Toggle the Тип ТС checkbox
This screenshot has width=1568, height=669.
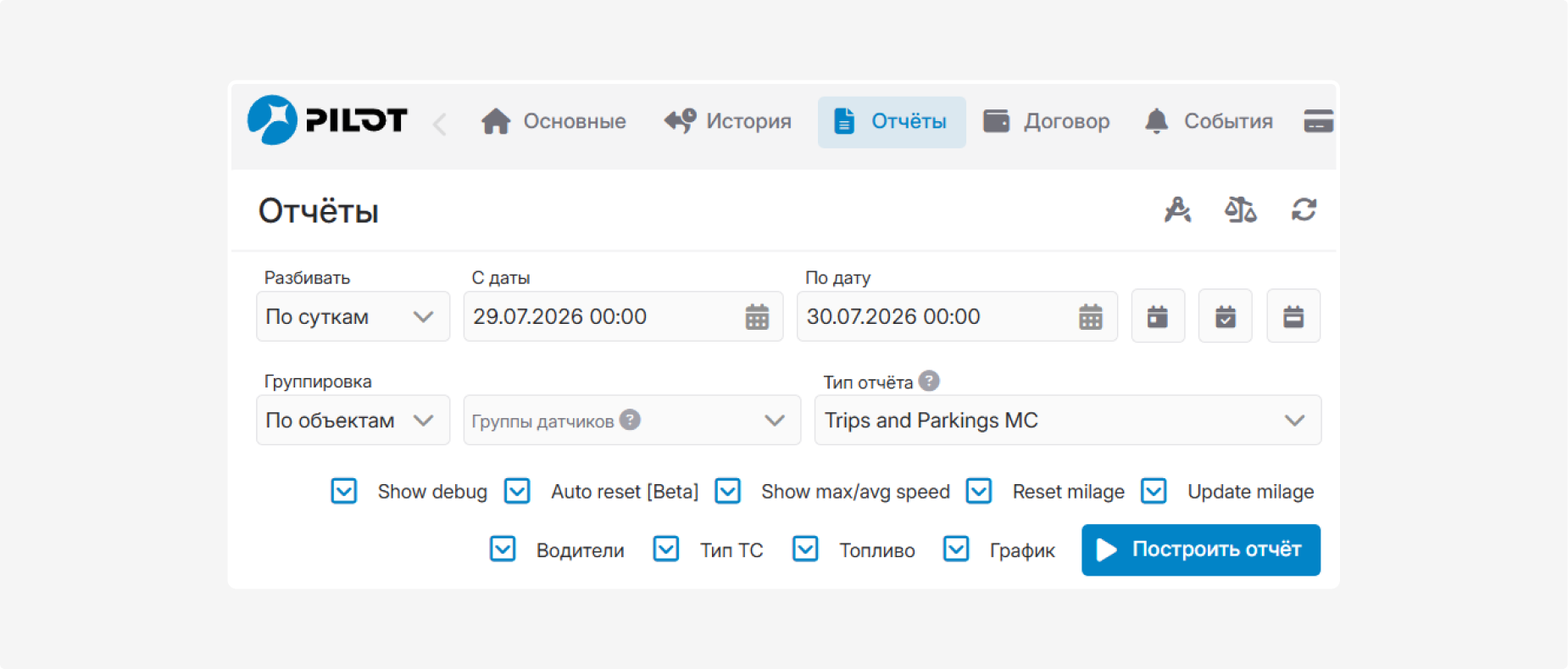point(666,549)
